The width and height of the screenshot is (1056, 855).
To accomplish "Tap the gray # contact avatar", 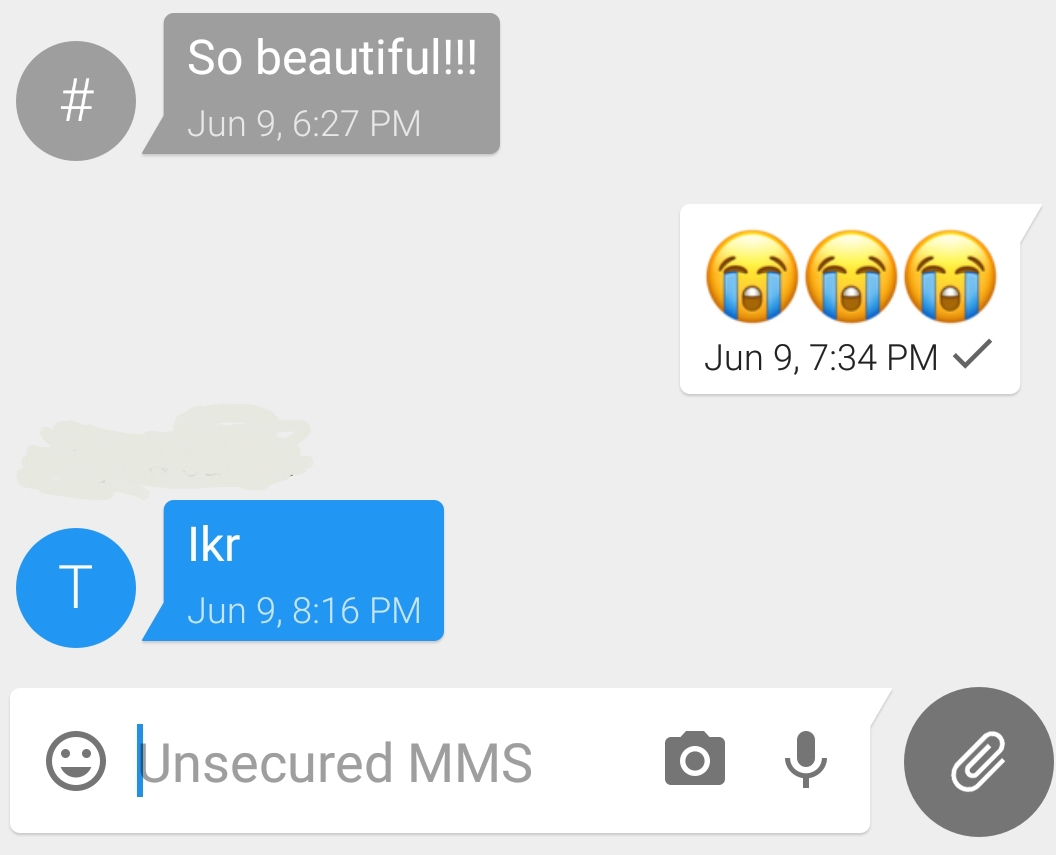I will tap(76, 101).
